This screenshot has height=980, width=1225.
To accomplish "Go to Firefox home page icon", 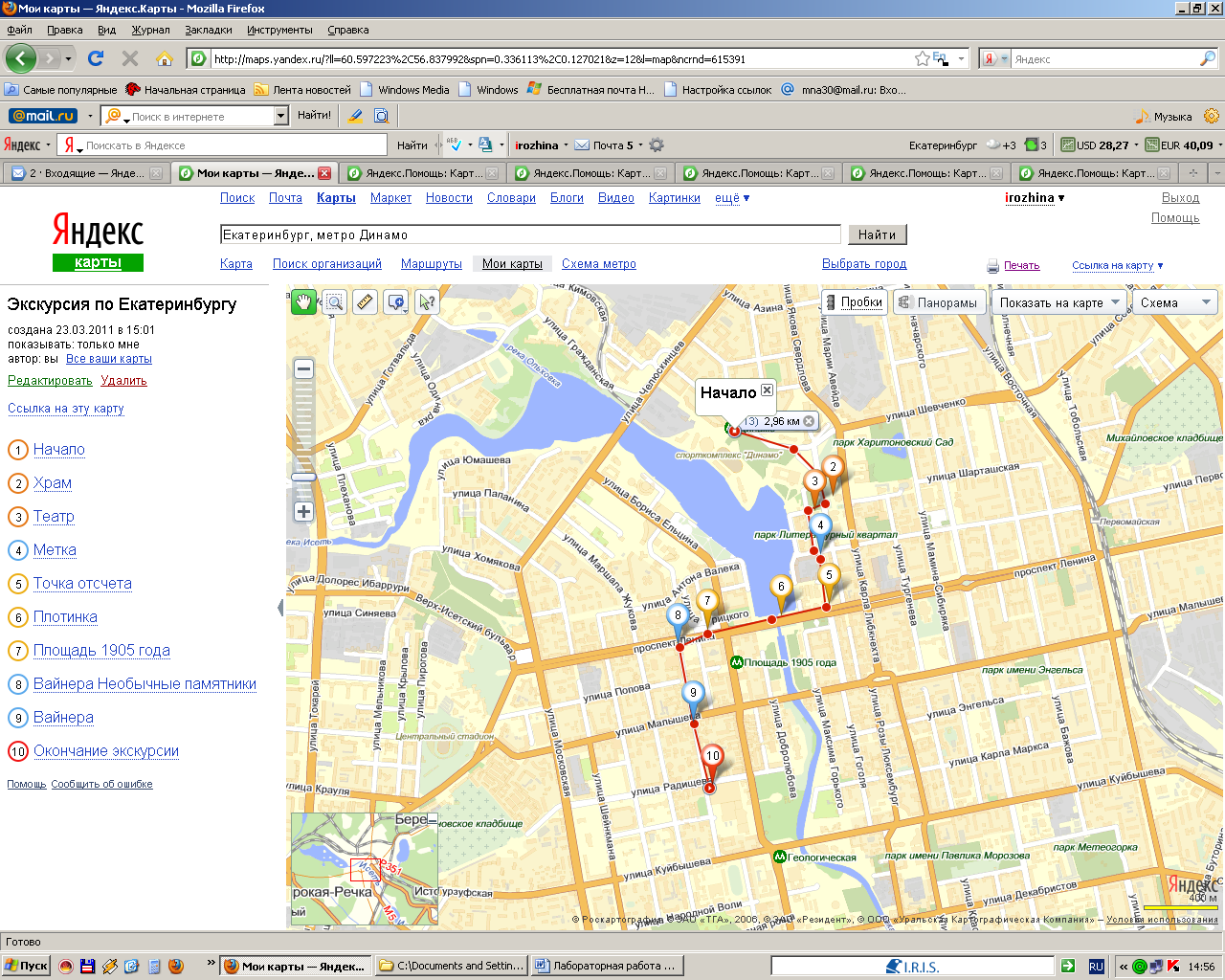I will click(165, 58).
